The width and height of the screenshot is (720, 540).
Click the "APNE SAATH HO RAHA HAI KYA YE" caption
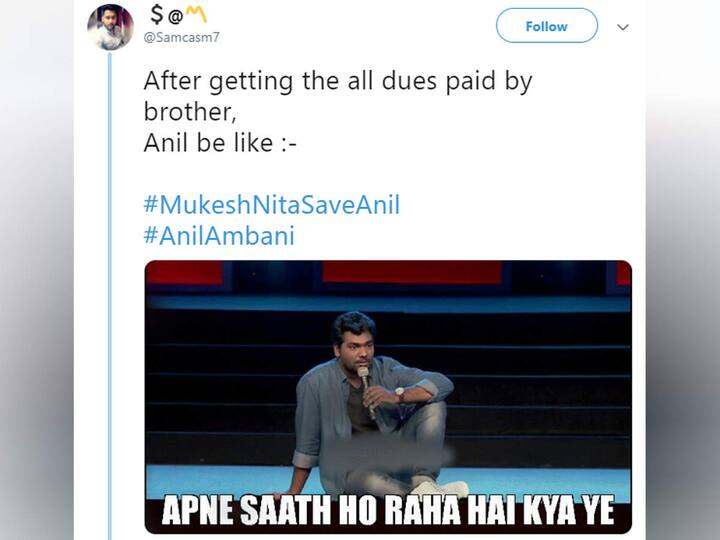coord(388,510)
